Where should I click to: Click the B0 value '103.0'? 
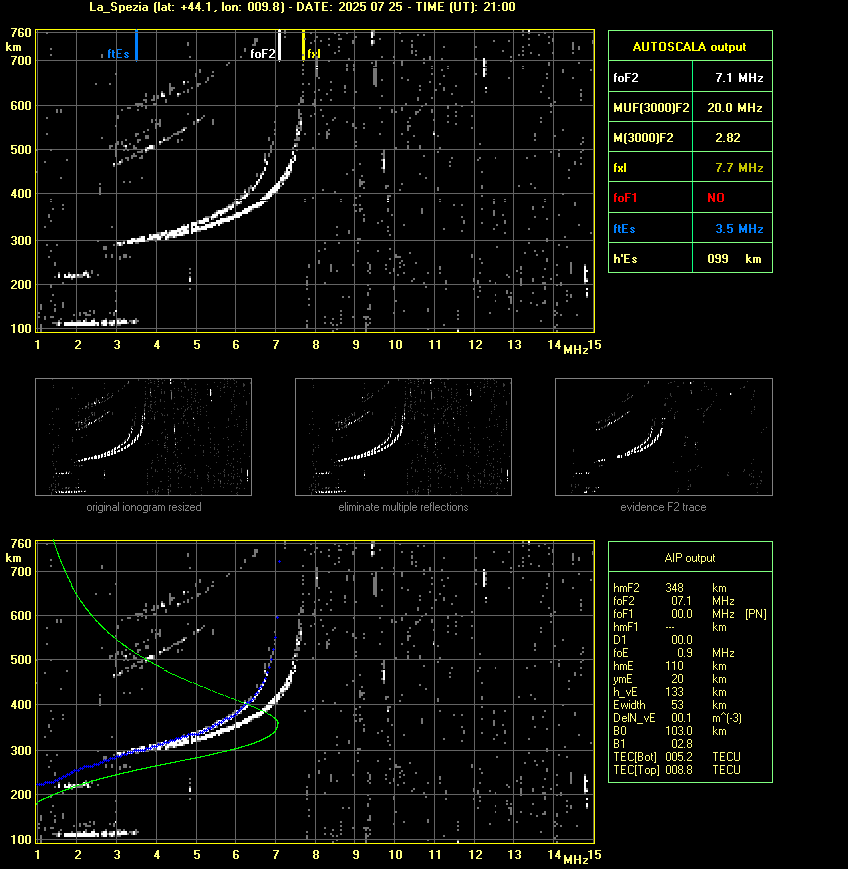pos(678,731)
